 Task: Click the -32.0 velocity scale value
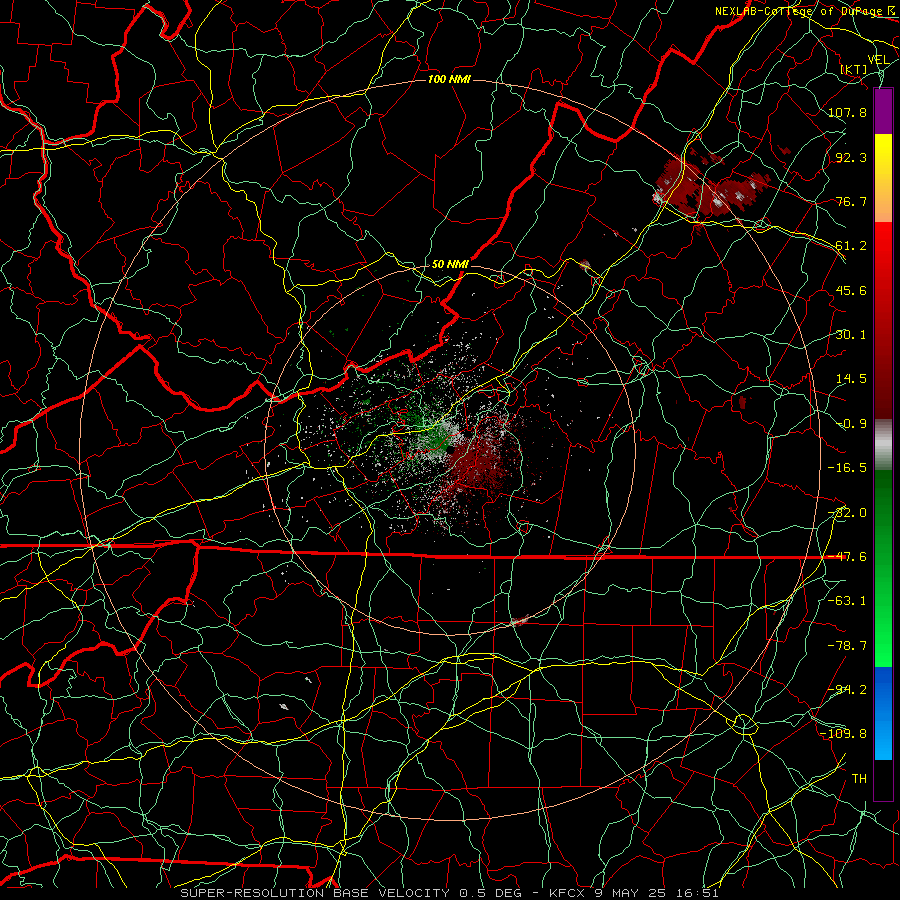(847, 513)
